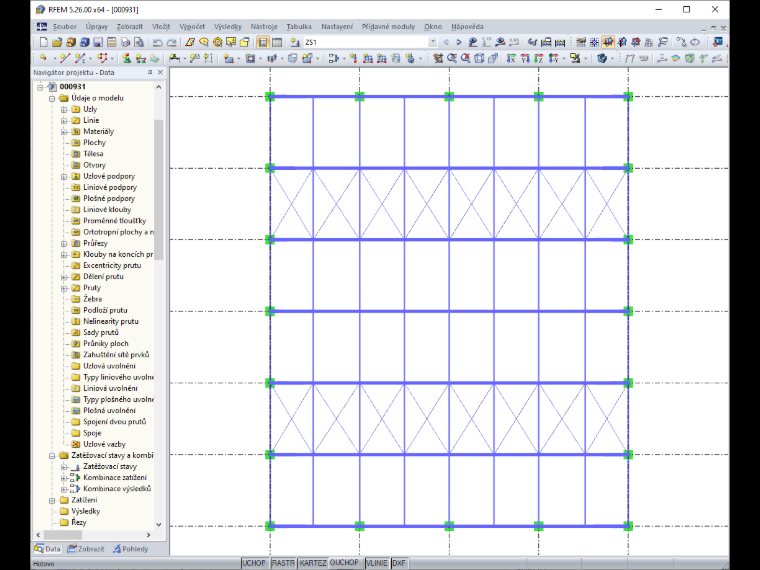The image size is (760, 570).
Task: Collapse the Údaje o modelu folder
Action: (x=52, y=98)
